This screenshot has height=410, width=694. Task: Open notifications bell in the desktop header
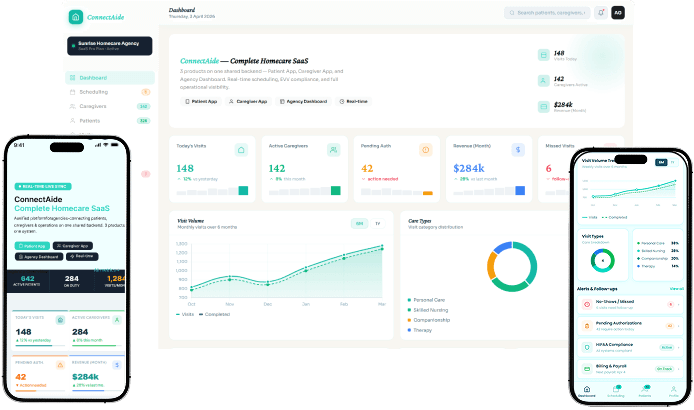[601, 13]
